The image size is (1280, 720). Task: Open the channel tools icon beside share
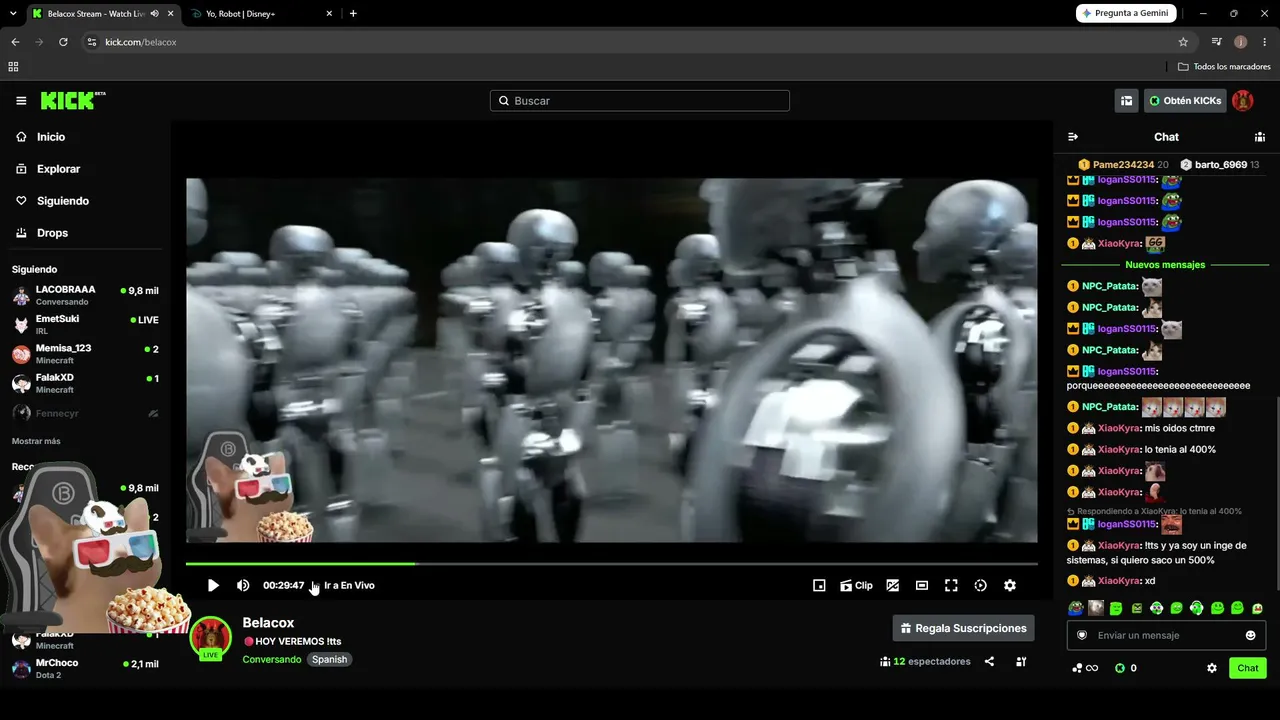[x=1021, y=661]
